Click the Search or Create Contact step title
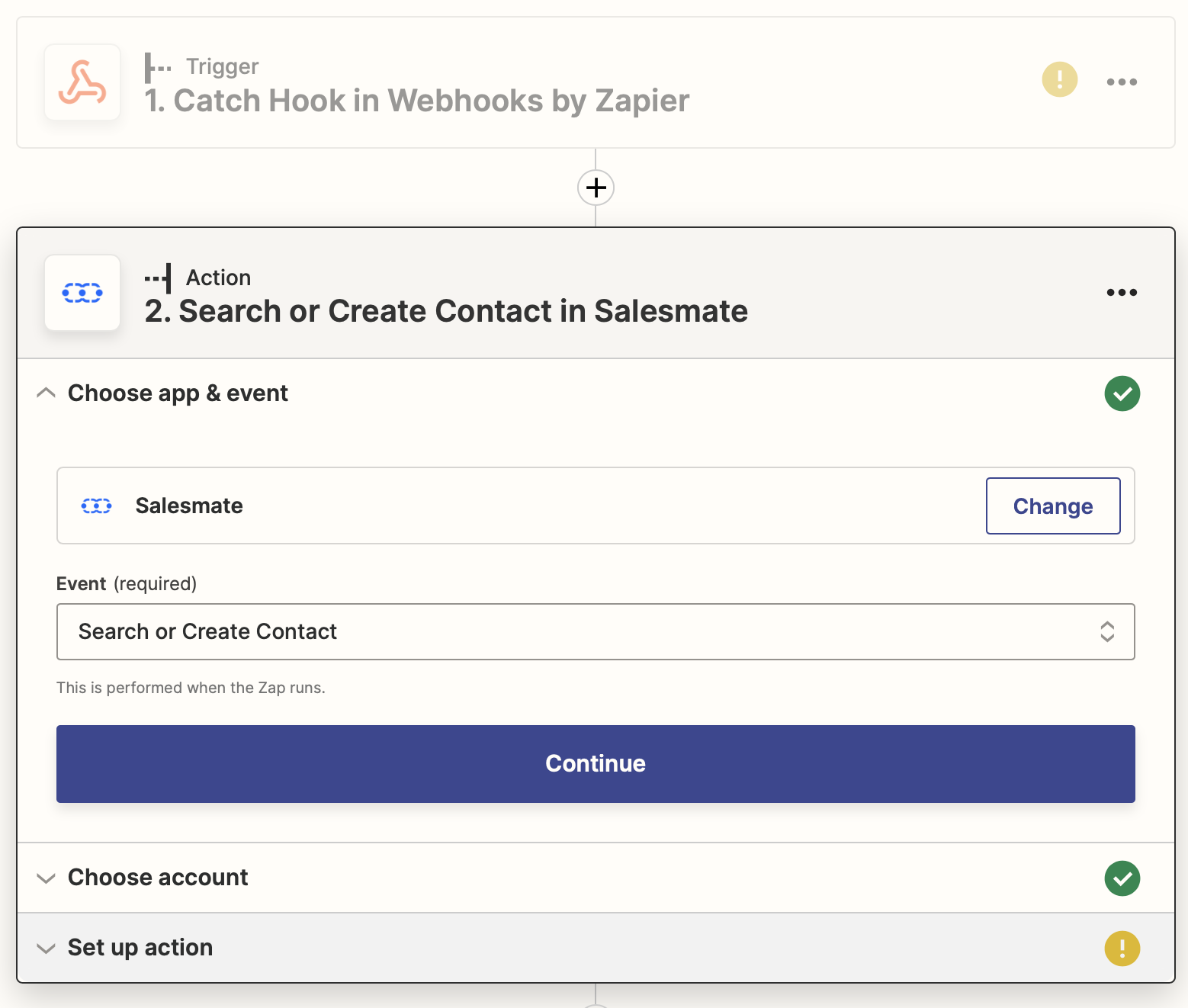Viewport: 1188px width, 1008px height. (446, 311)
